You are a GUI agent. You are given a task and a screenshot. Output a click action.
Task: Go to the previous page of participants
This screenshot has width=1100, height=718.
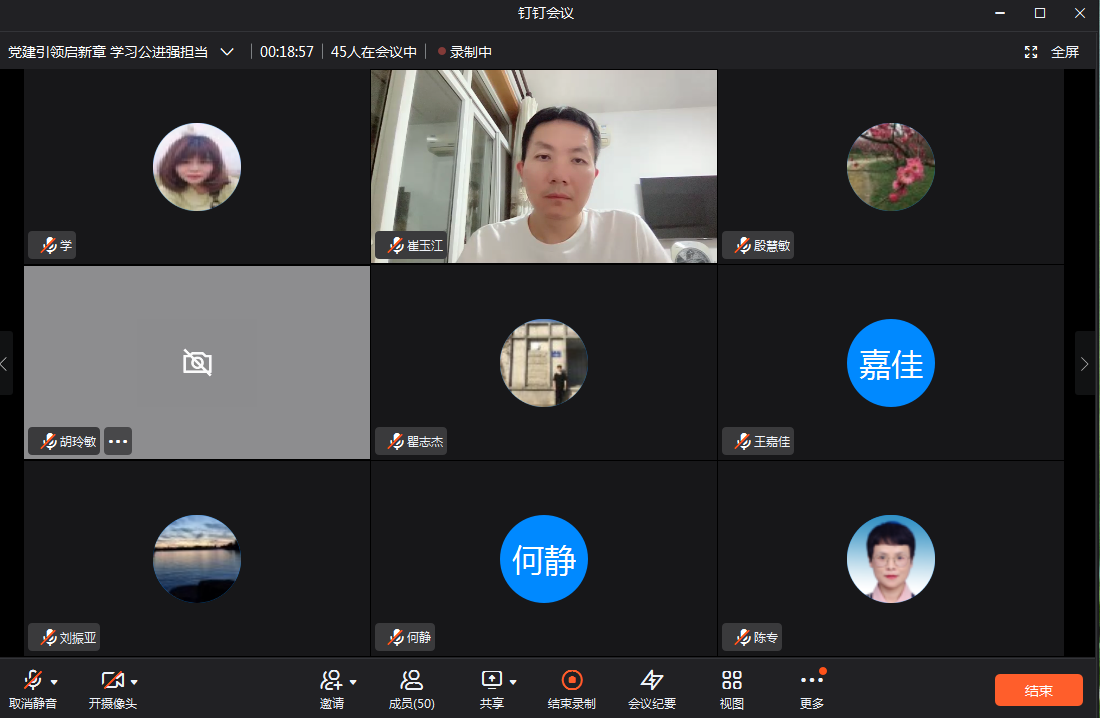[6, 364]
